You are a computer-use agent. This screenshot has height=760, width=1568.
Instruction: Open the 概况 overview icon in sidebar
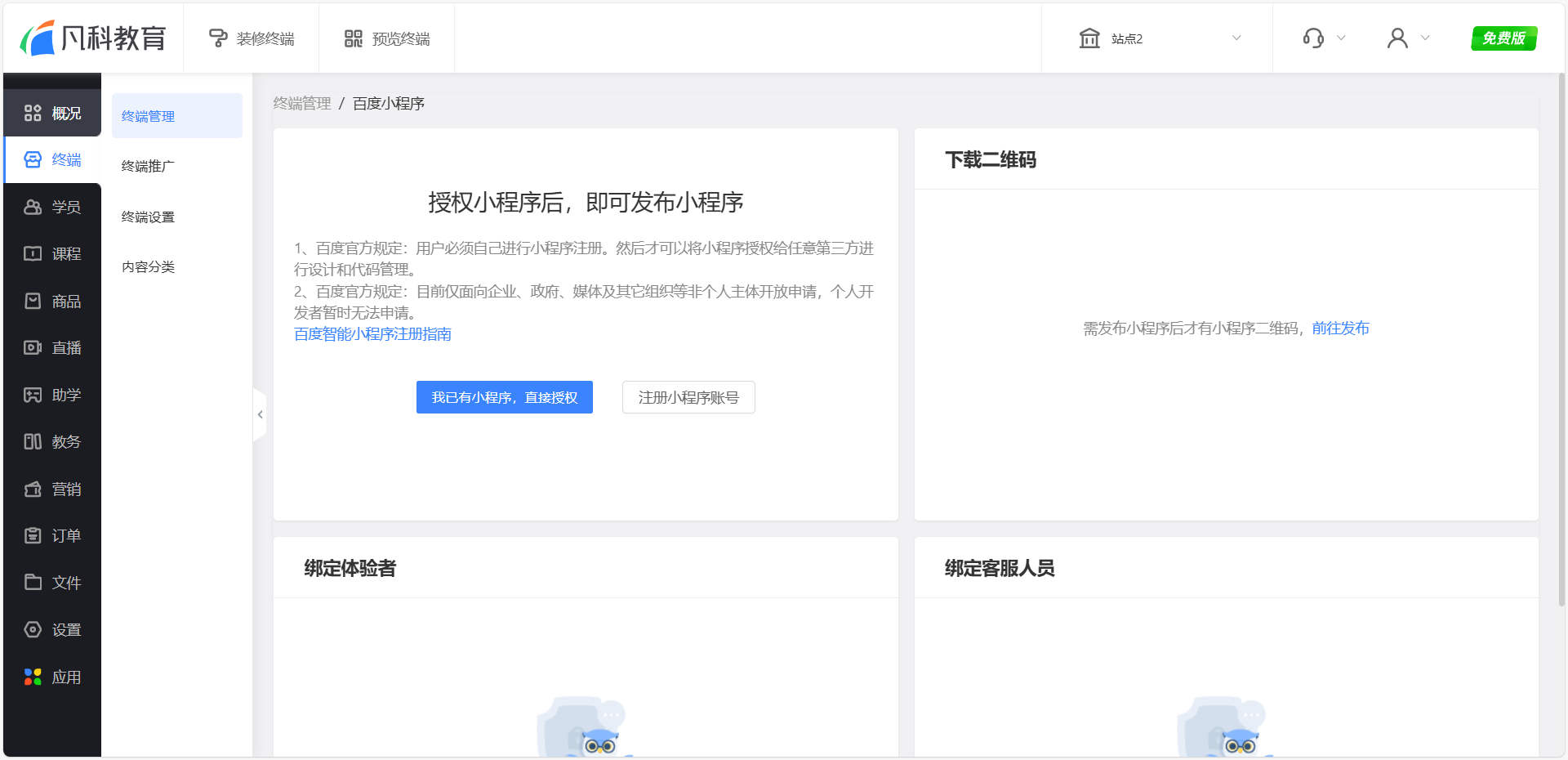coord(33,114)
